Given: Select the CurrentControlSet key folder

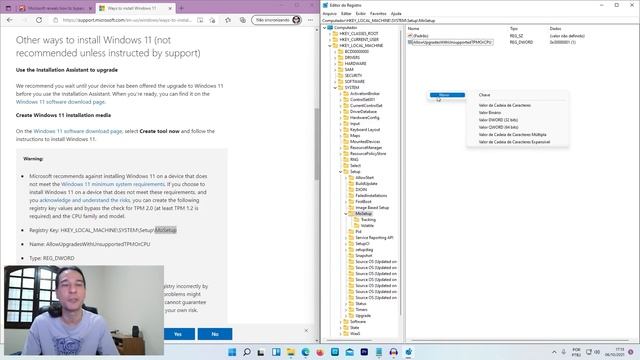Looking at the screenshot, I should click(x=363, y=106).
